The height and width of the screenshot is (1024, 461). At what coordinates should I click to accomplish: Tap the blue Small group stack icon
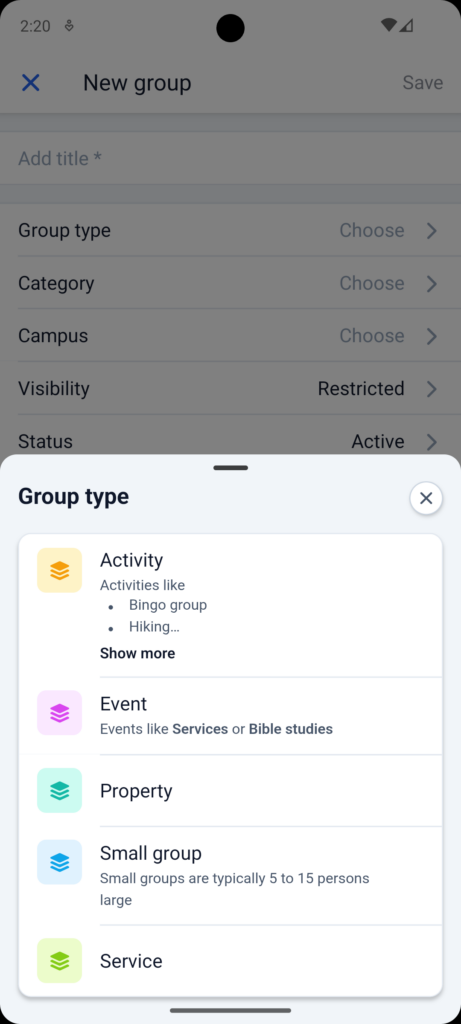59,862
